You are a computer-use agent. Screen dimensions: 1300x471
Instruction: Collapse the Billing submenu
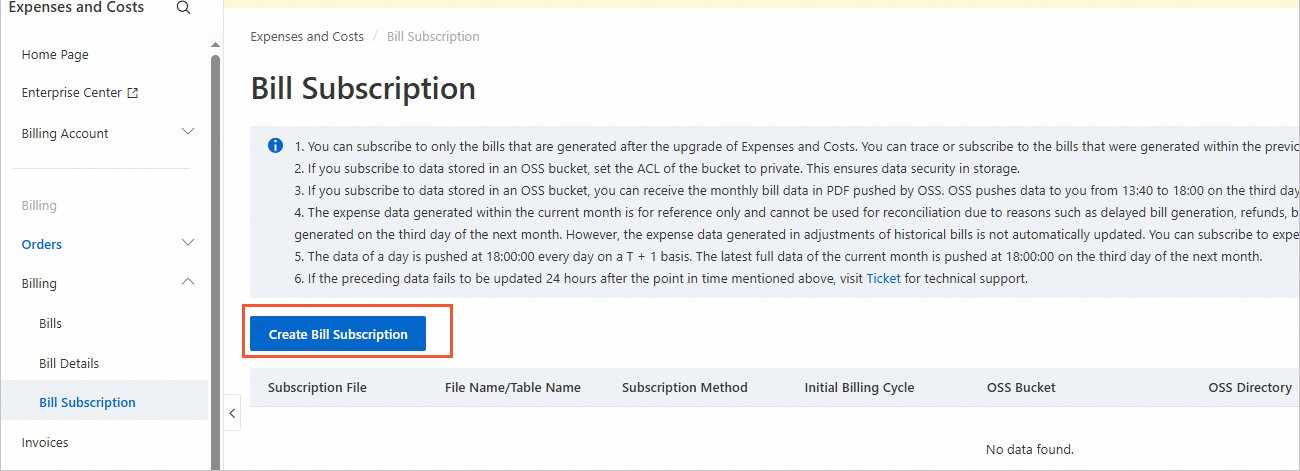coord(187,283)
